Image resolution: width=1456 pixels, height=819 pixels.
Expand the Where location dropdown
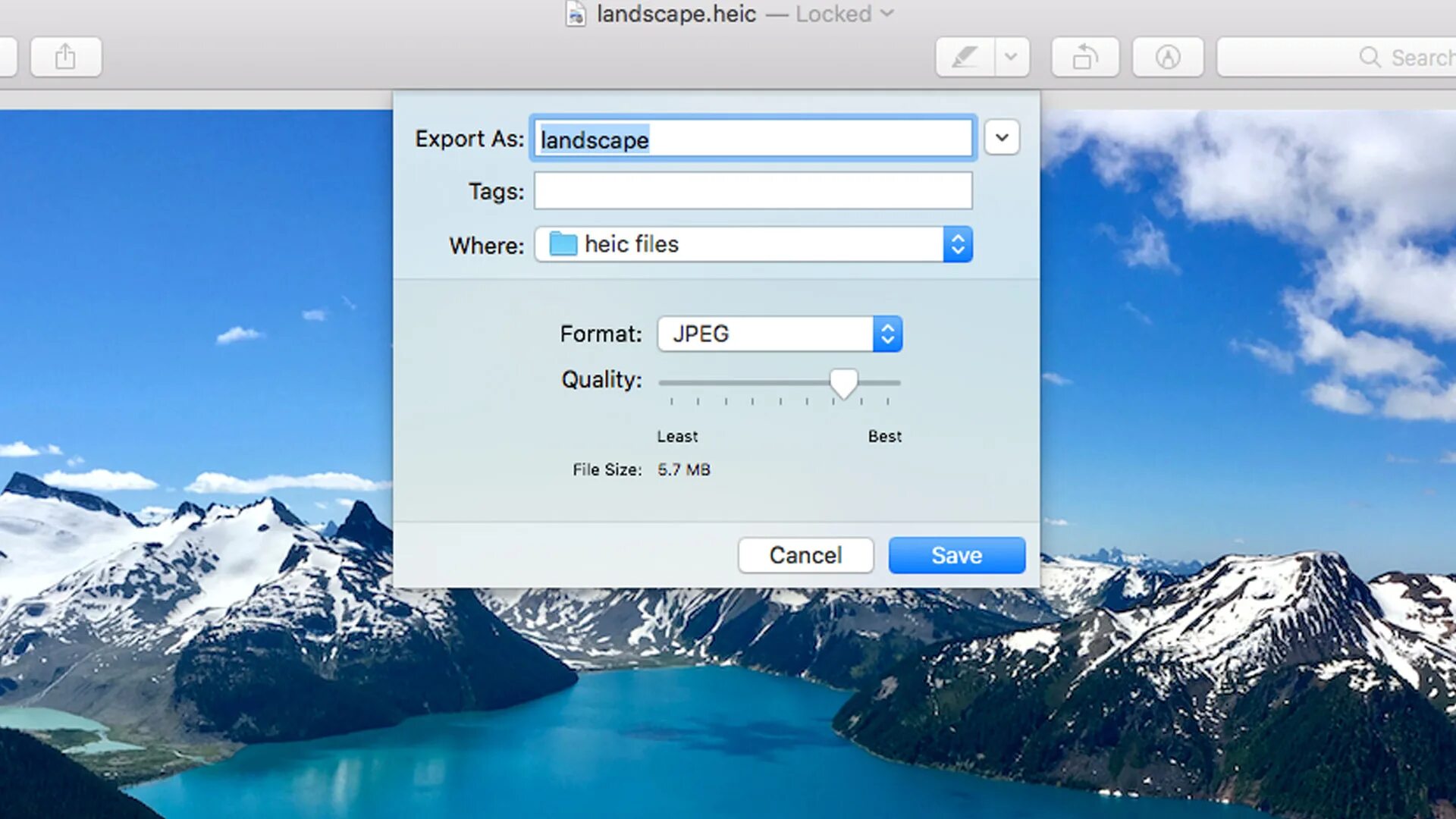point(956,244)
